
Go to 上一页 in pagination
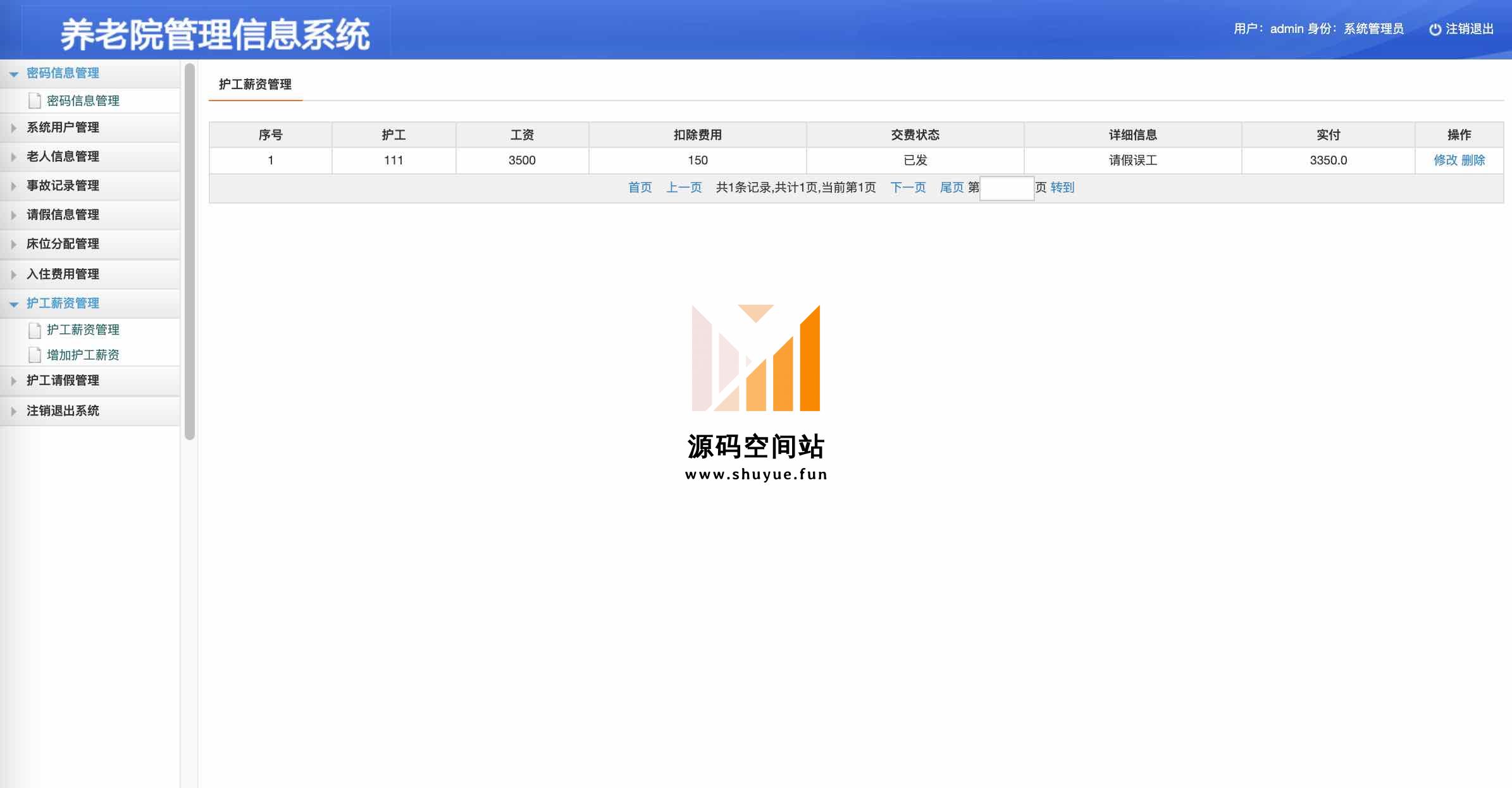click(x=684, y=188)
